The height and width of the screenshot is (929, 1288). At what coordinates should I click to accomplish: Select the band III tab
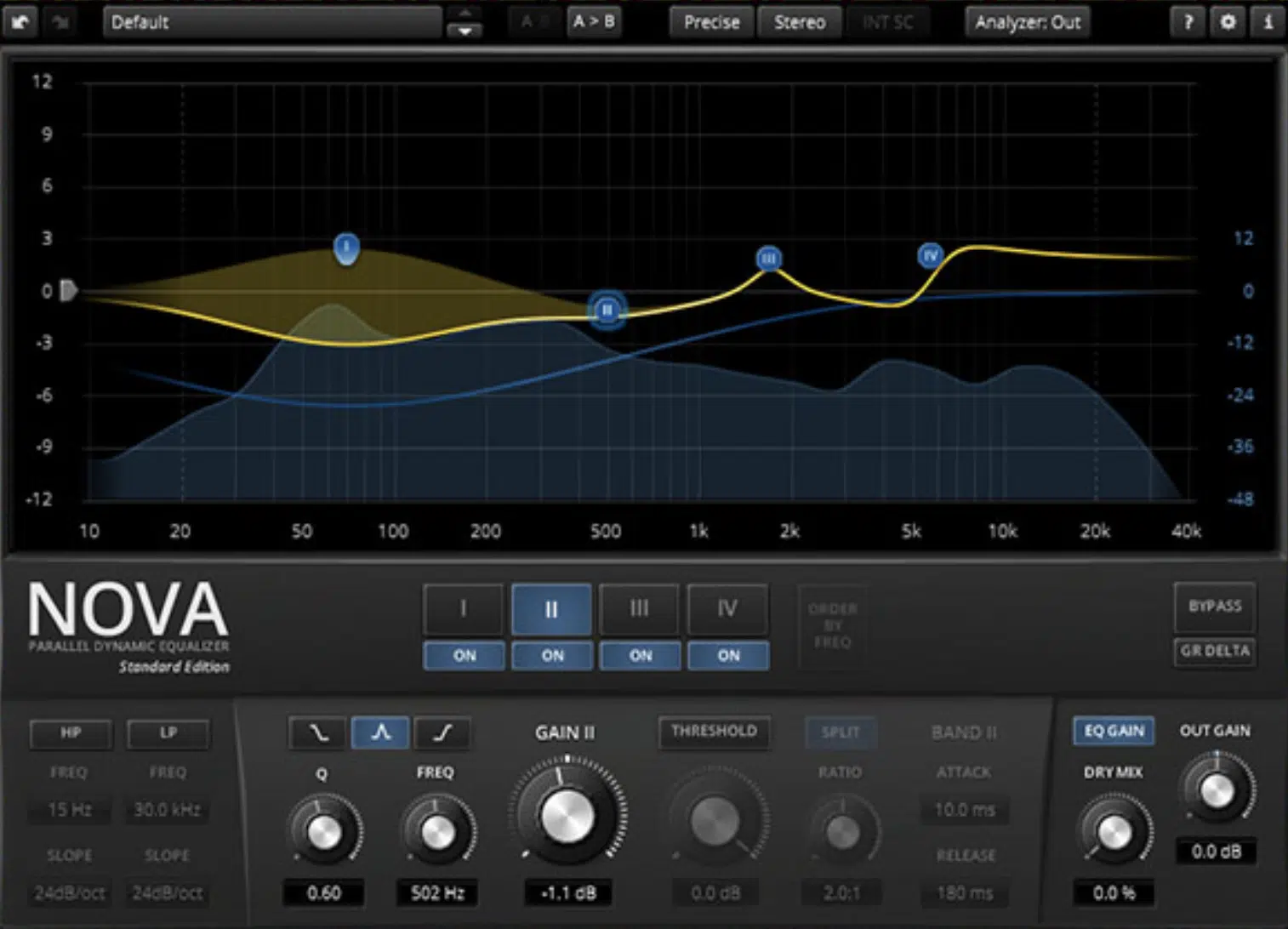pyautogui.click(x=639, y=609)
